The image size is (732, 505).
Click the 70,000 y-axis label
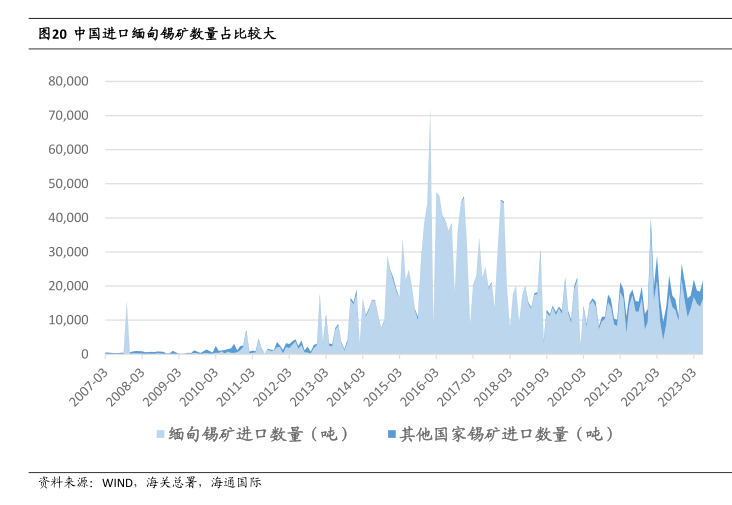69,115
